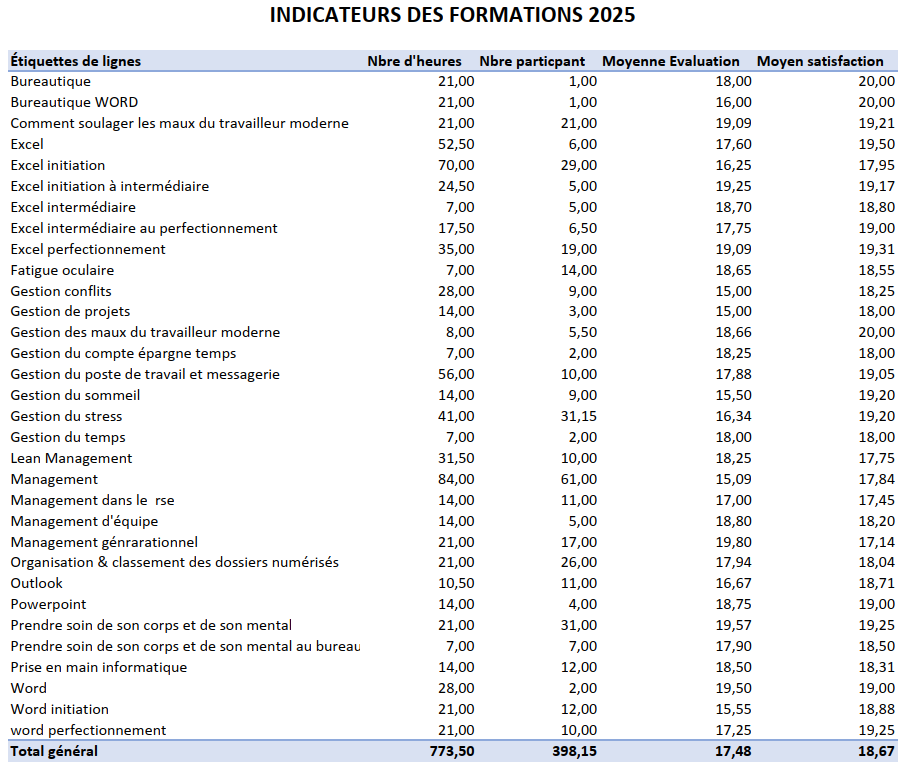909x769 pixels.
Task: Select the 'Moyen satisfaction' column header
Action: coord(820,61)
